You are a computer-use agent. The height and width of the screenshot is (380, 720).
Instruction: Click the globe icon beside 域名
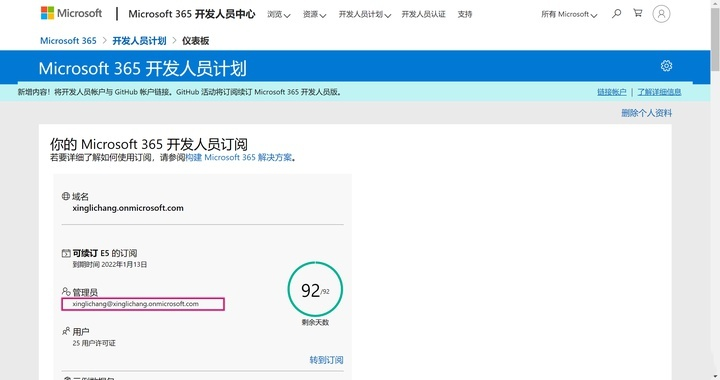[66, 196]
